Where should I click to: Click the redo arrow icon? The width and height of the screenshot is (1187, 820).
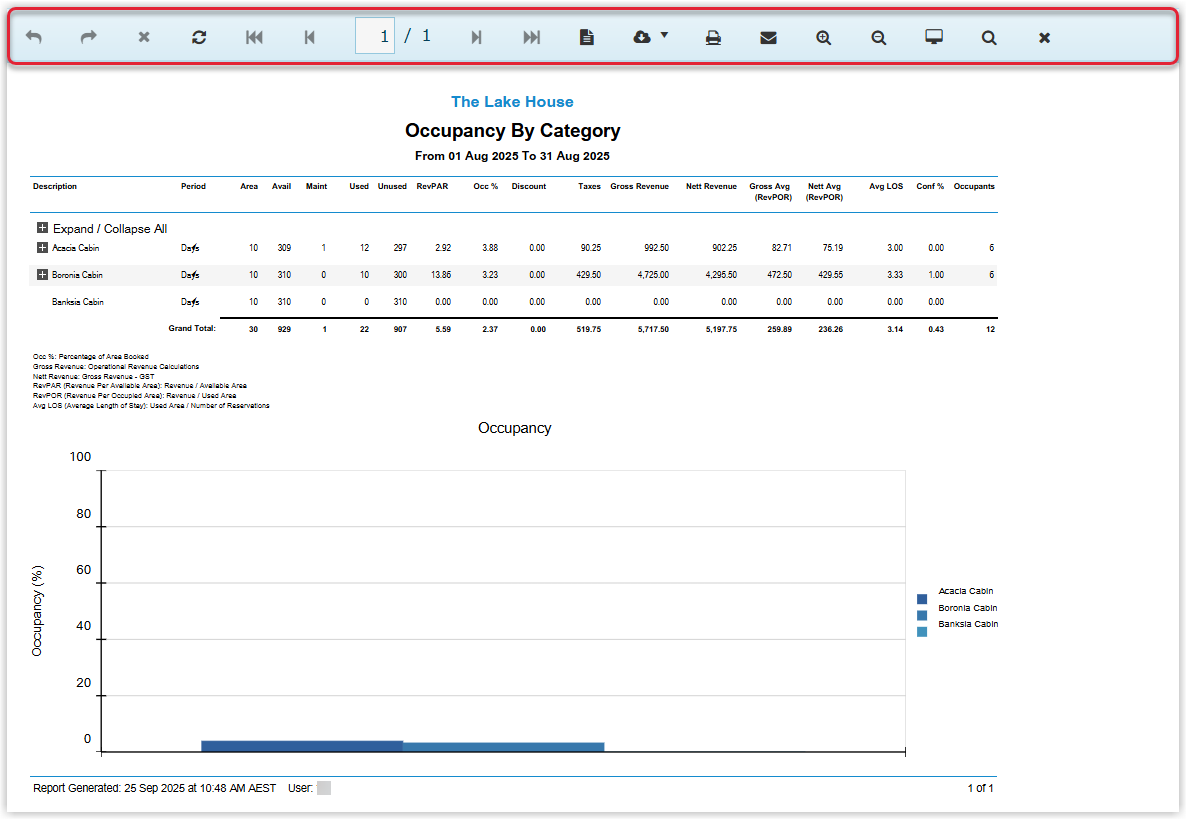click(x=89, y=37)
